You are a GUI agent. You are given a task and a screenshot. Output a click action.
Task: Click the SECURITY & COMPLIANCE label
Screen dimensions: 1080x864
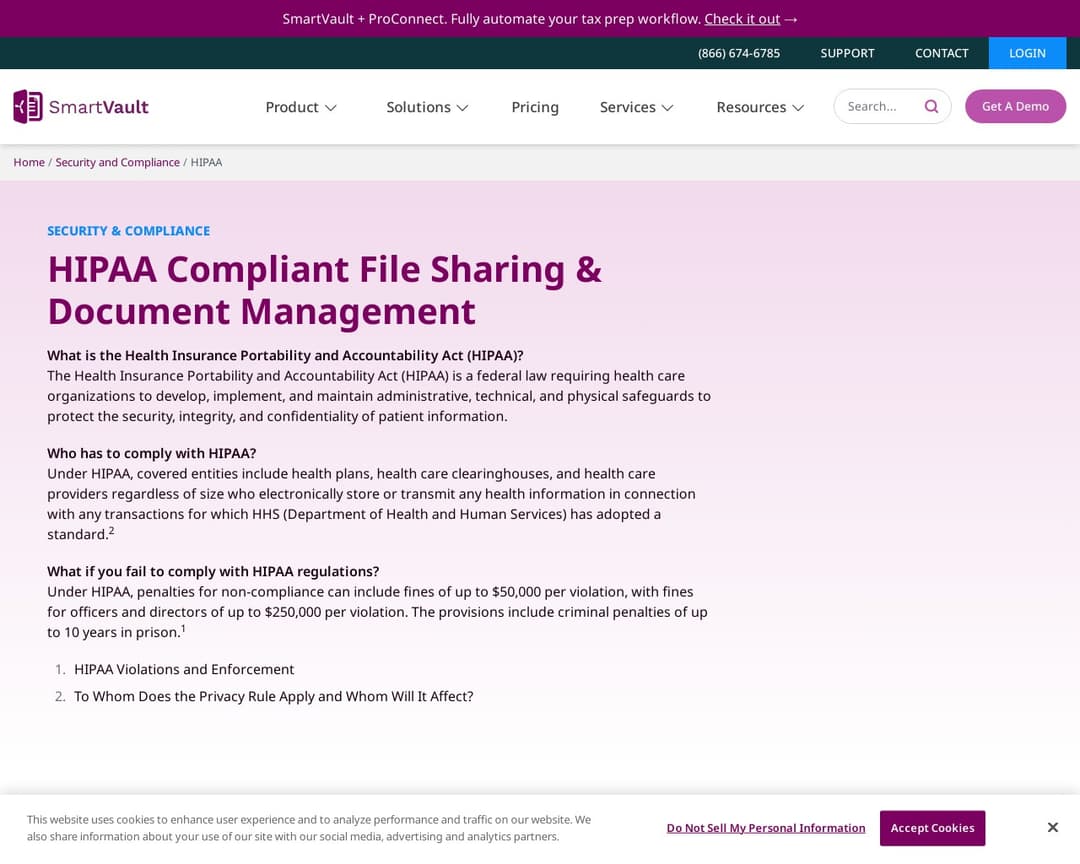[128, 231]
